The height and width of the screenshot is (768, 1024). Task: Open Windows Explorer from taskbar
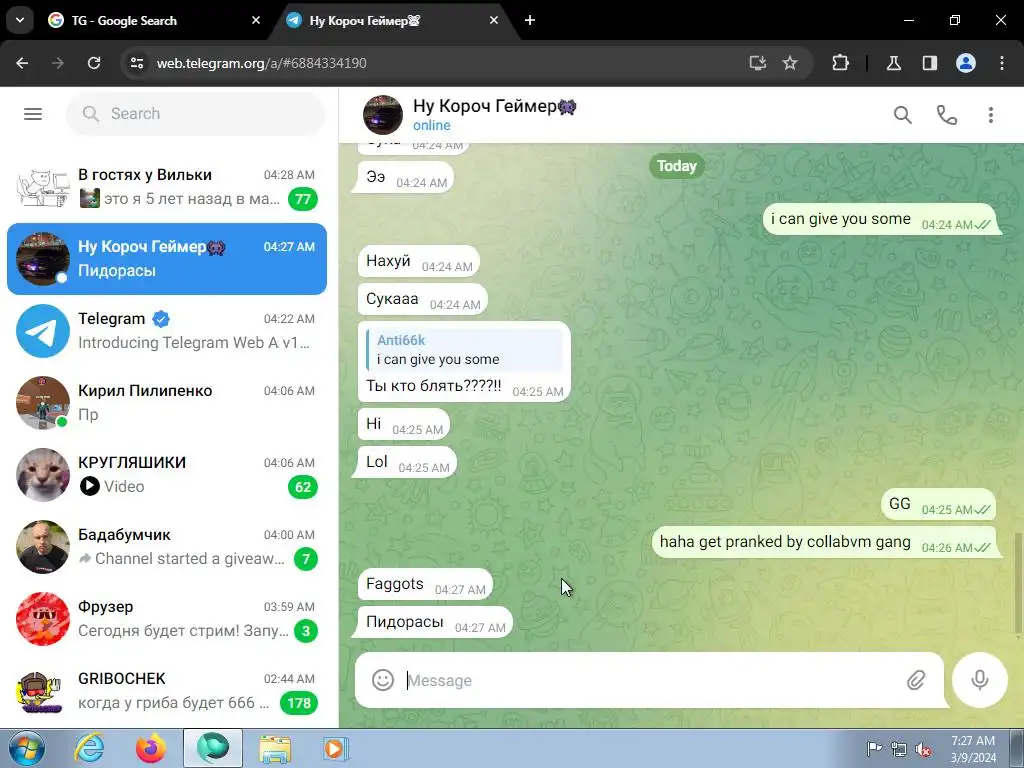pos(275,748)
